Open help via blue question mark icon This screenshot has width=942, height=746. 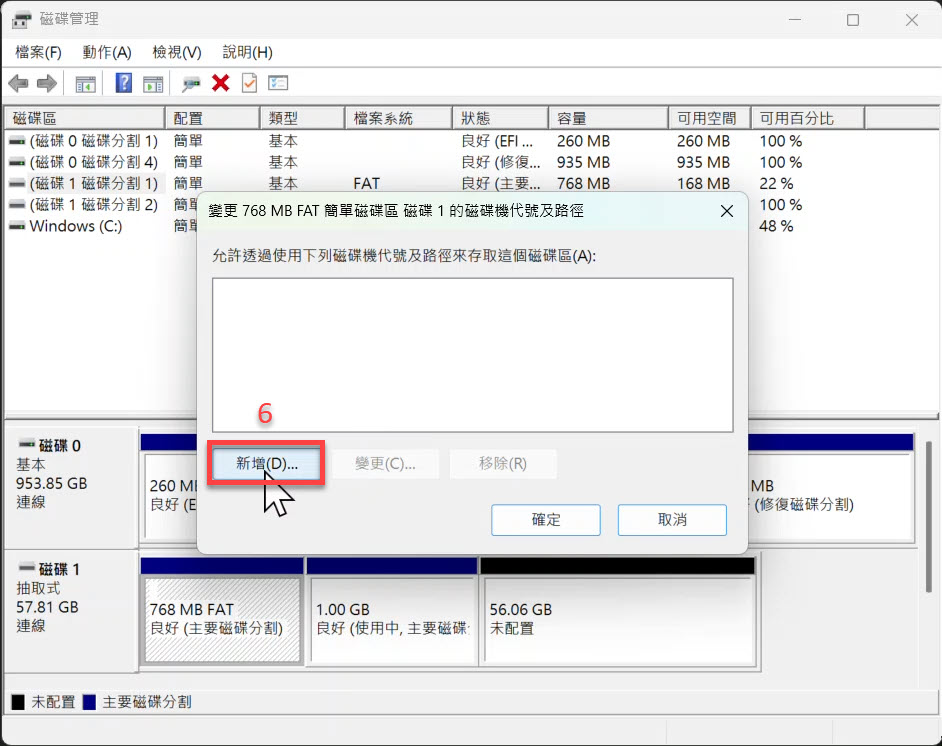pos(124,83)
